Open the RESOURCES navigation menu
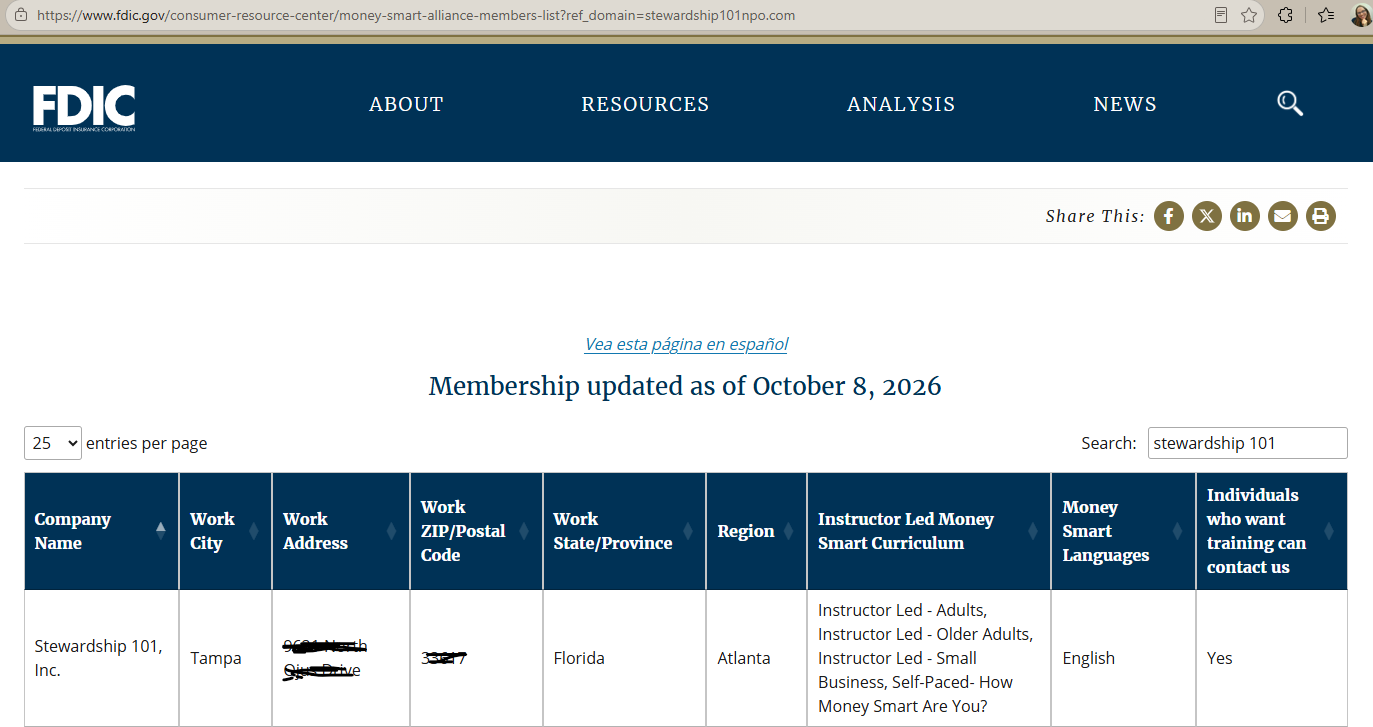 pos(645,104)
